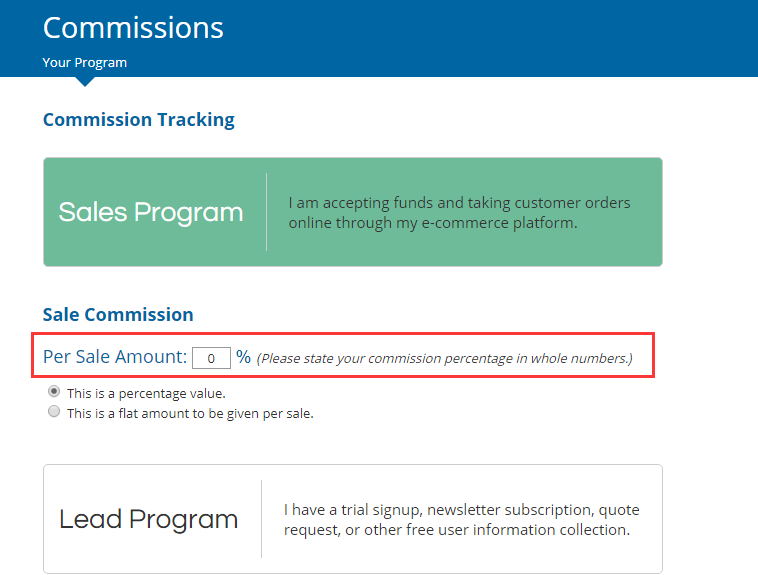Click the blue header banner background
The height and width of the screenshot is (575, 758).
click(x=500, y=35)
